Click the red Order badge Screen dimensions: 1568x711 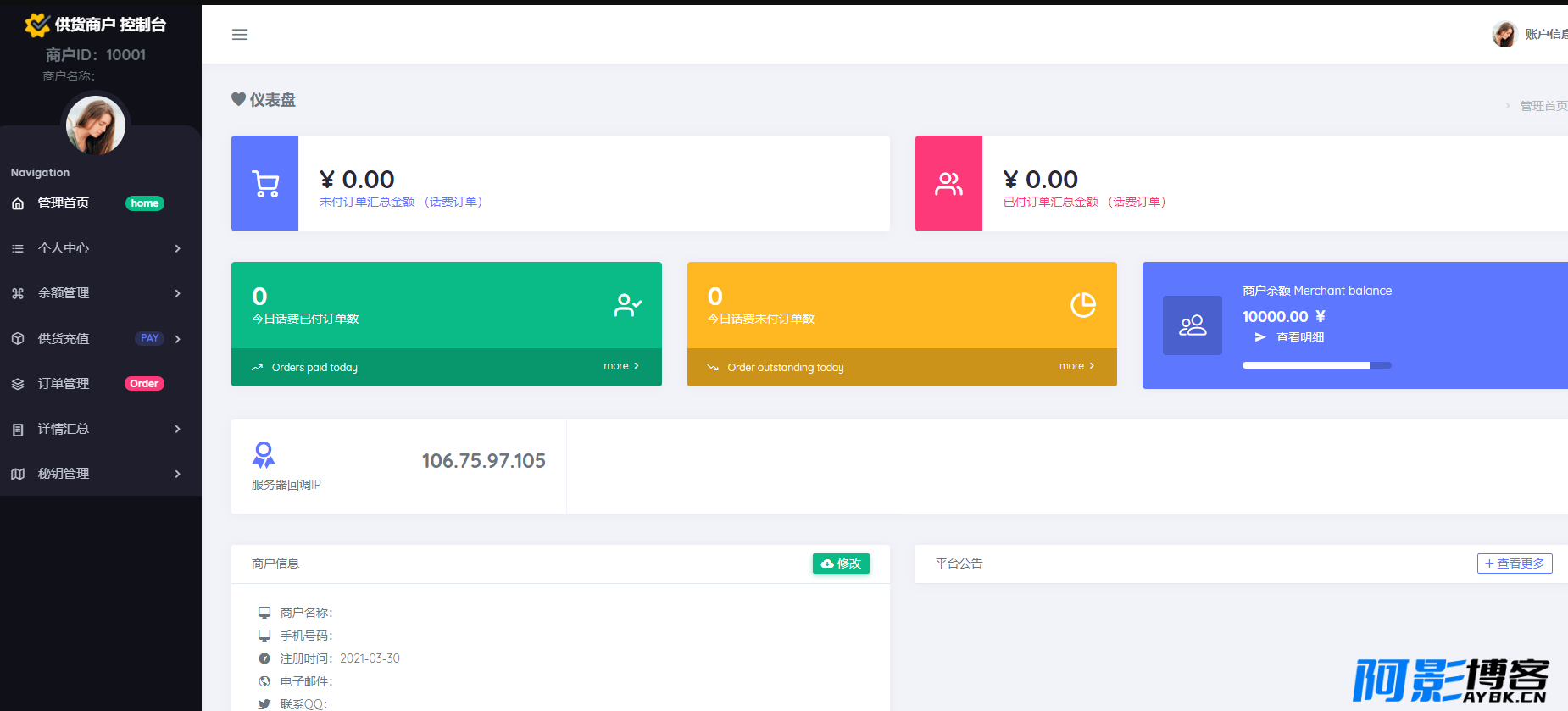coord(144,384)
